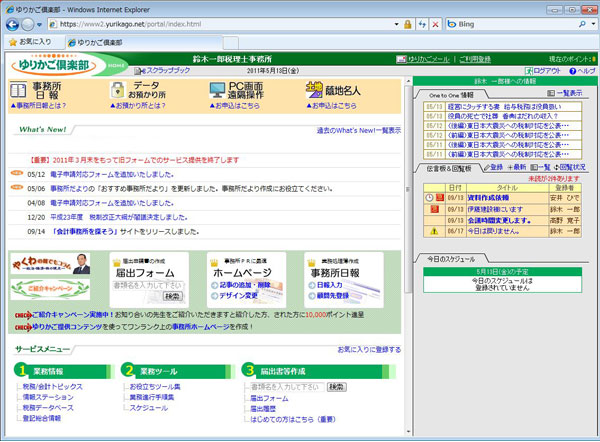Click the お気に入りに登録する link
The height and width of the screenshot is (442, 600).
[x=369, y=349]
